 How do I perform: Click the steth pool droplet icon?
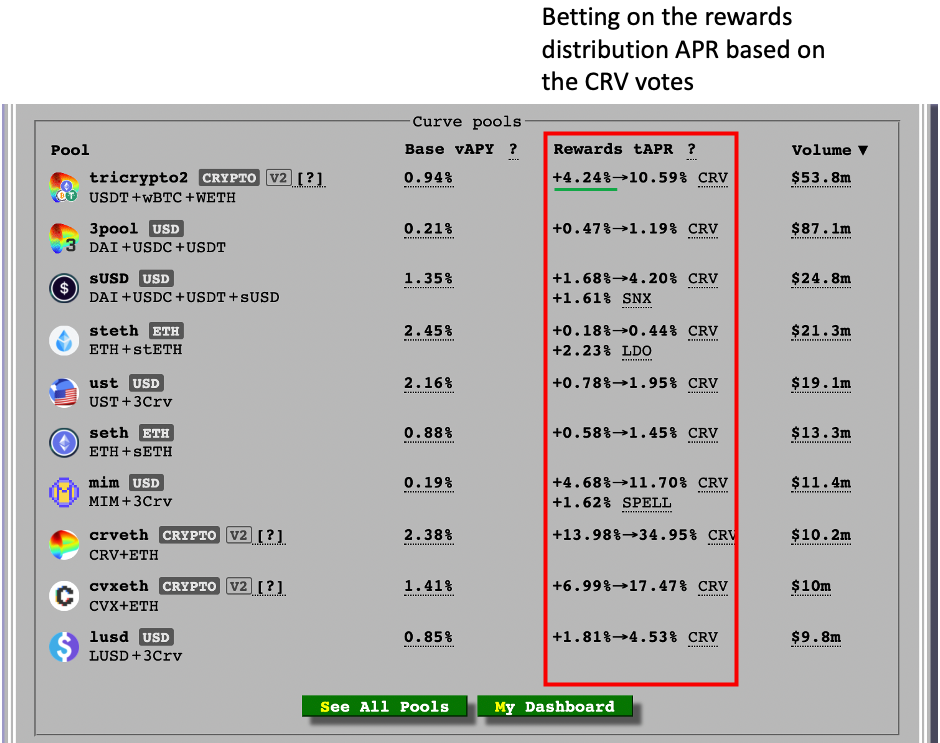(x=64, y=341)
